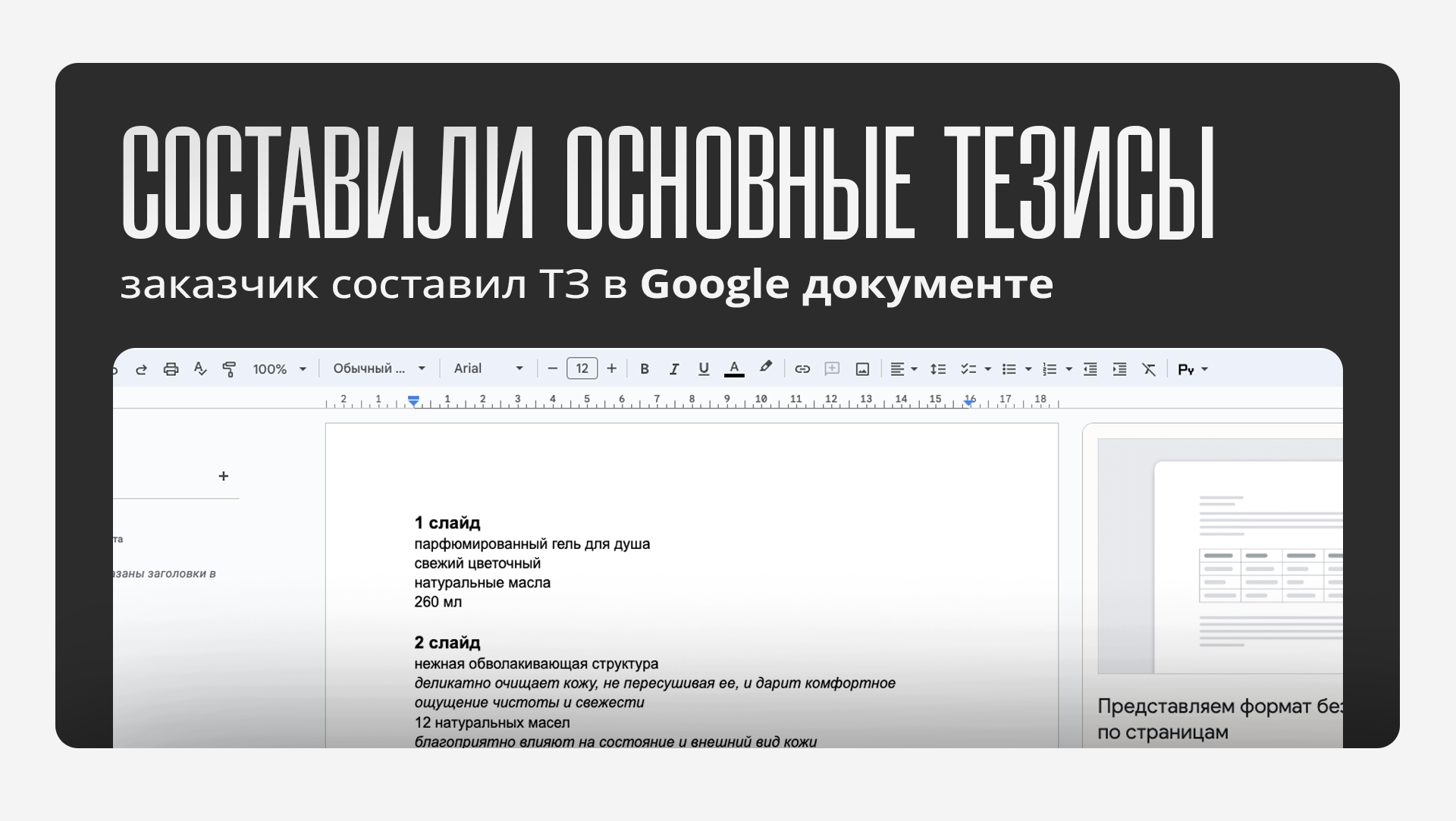Activate the paint format roller
This screenshot has width=1456, height=821.
(229, 369)
